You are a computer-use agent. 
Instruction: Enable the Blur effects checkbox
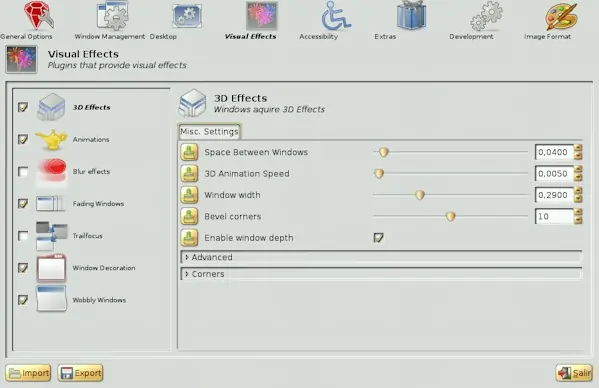23,171
